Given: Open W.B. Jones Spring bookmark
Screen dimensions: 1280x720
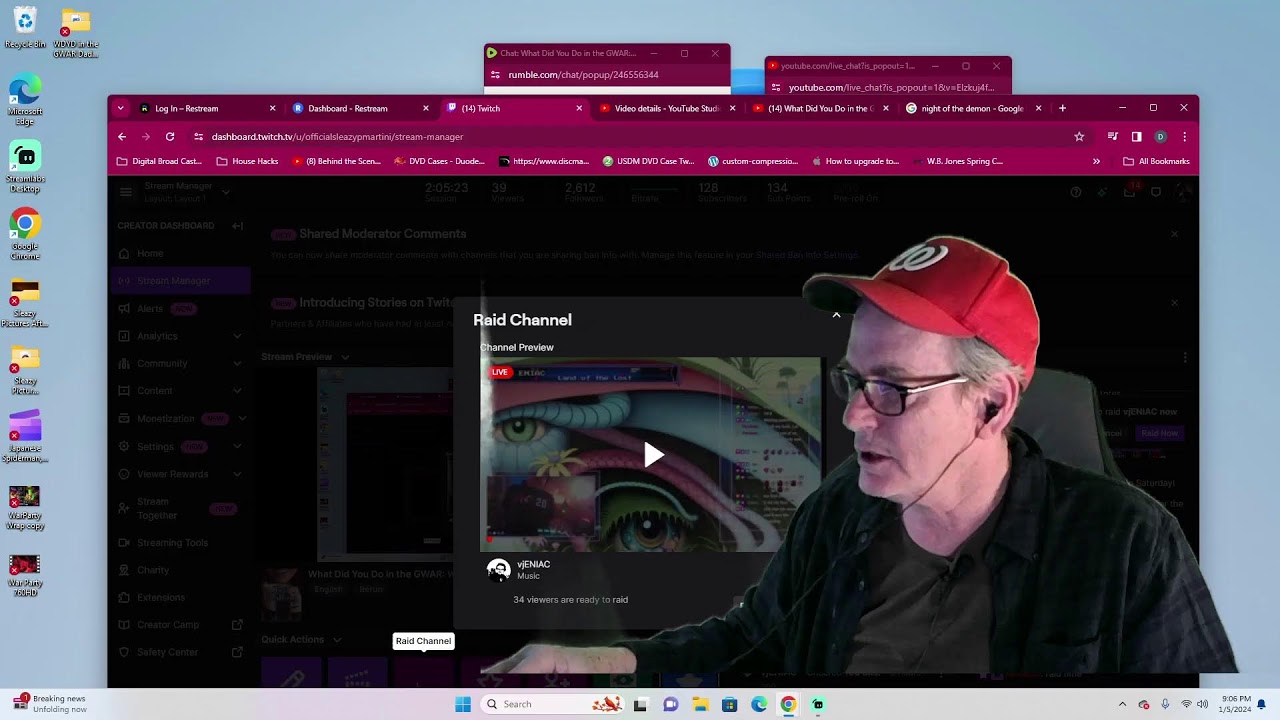Looking at the screenshot, I should point(957,161).
